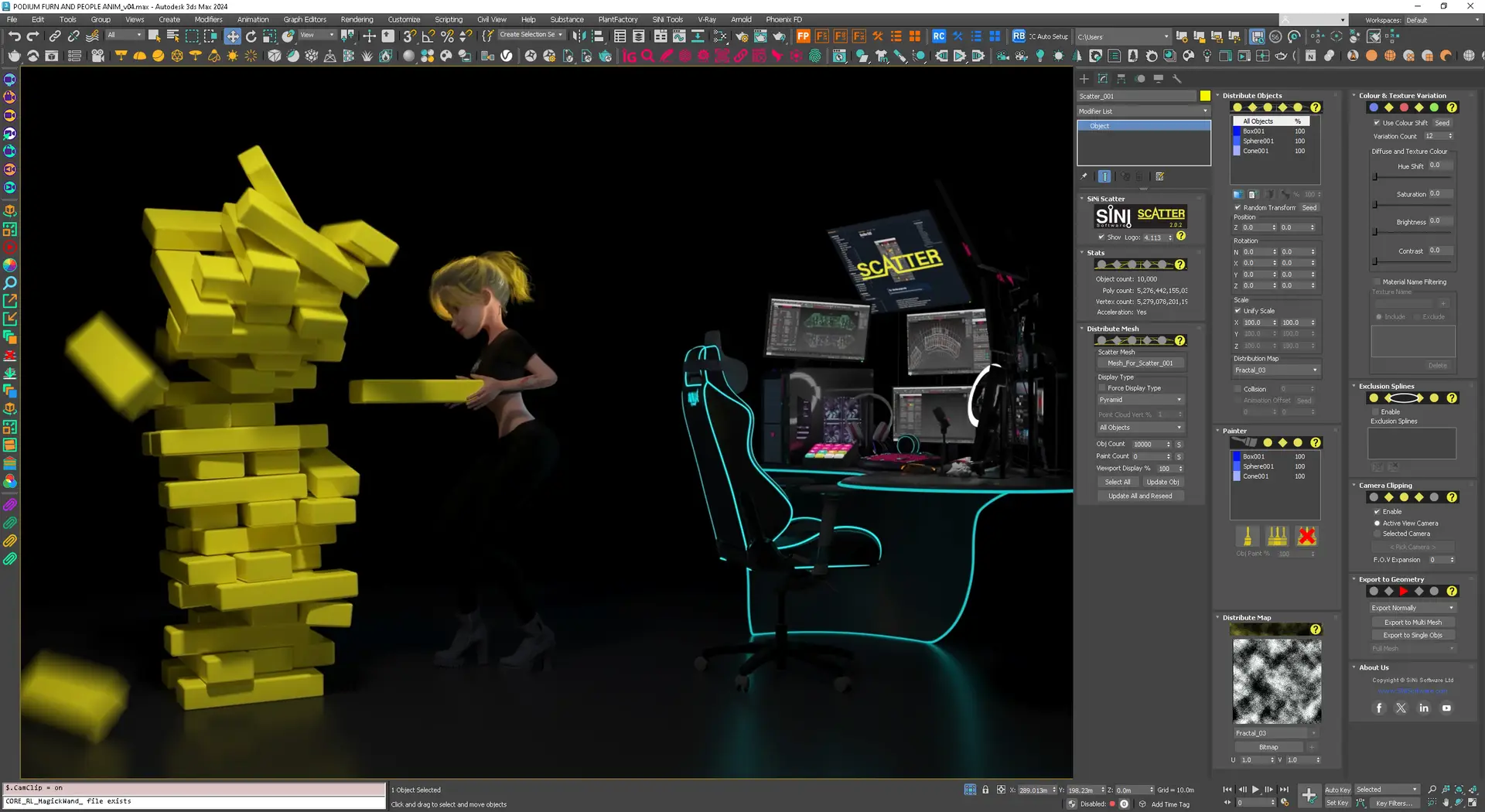Click the triple brush paint icon in Painter
This screenshot has height=812, width=1485.
pyautogui.click(x=1277, y=536)
